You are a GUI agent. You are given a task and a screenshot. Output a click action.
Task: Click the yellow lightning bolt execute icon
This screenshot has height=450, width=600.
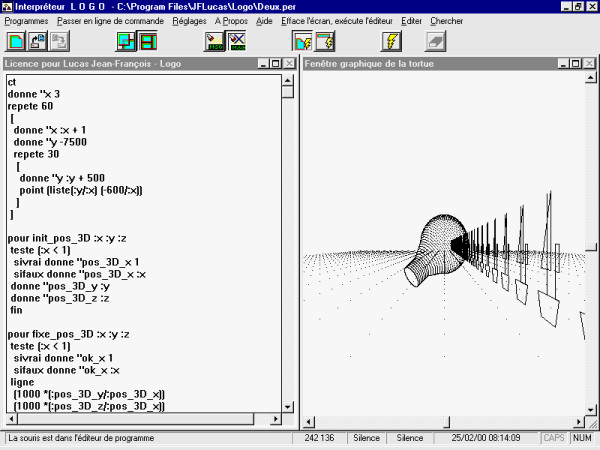tap(391, 42)
